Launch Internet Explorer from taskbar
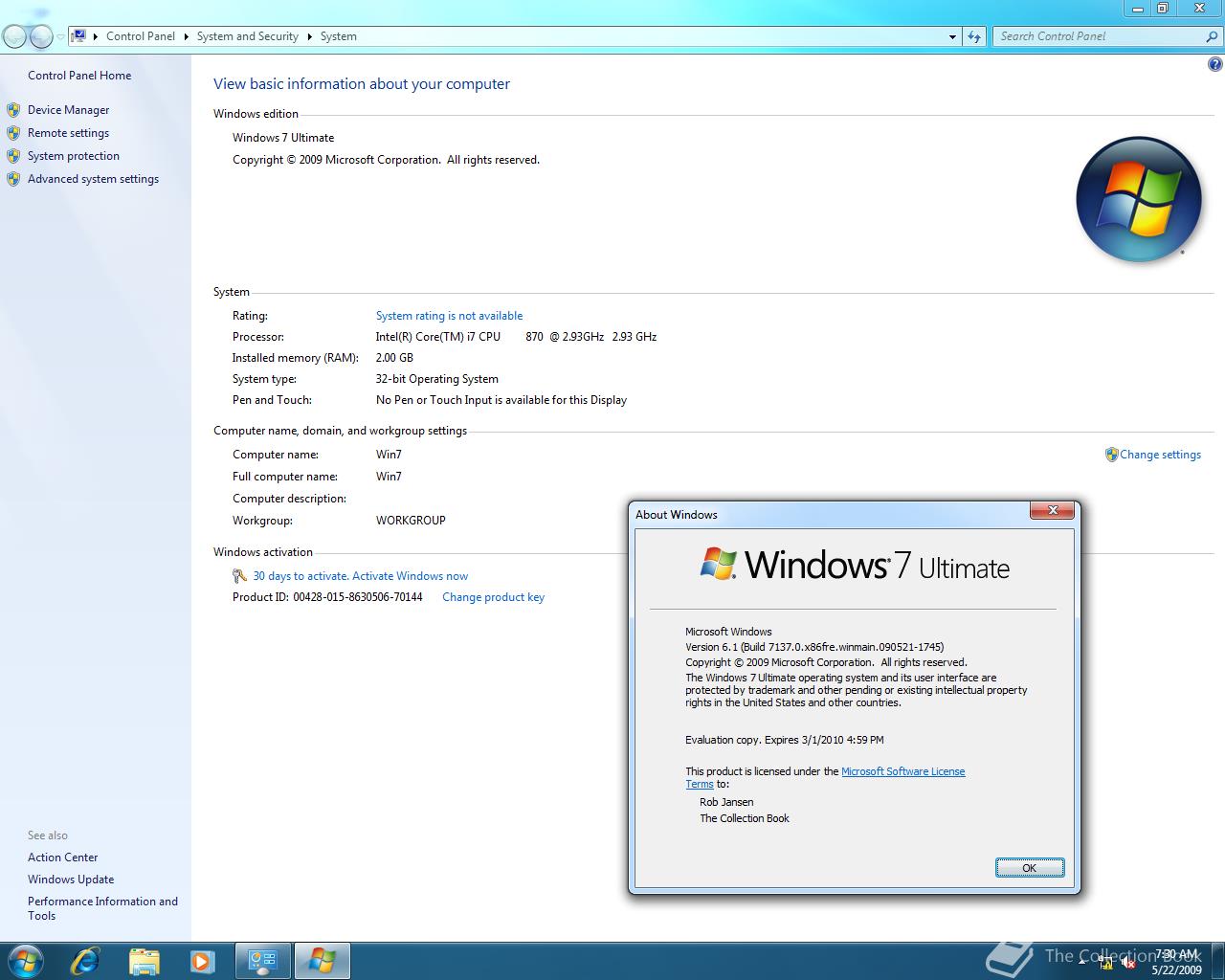This screenshot has width=1225, height=980. (x=85, y=960)
